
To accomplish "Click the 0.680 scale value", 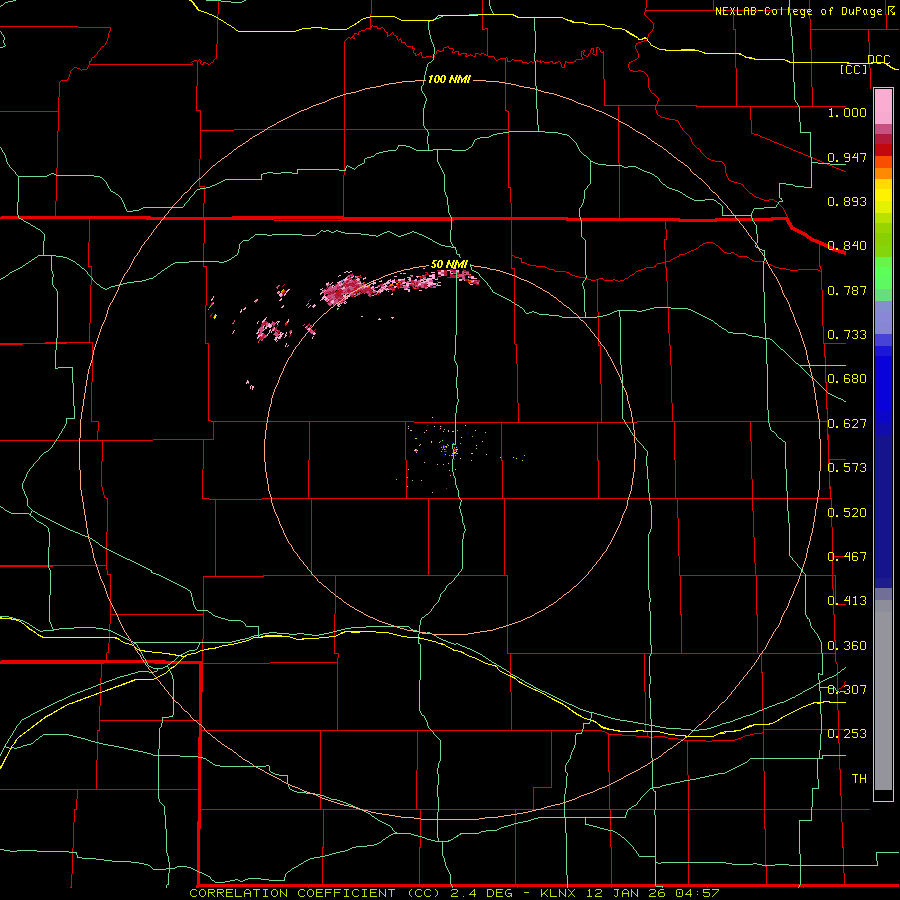I will click(847, 379).
